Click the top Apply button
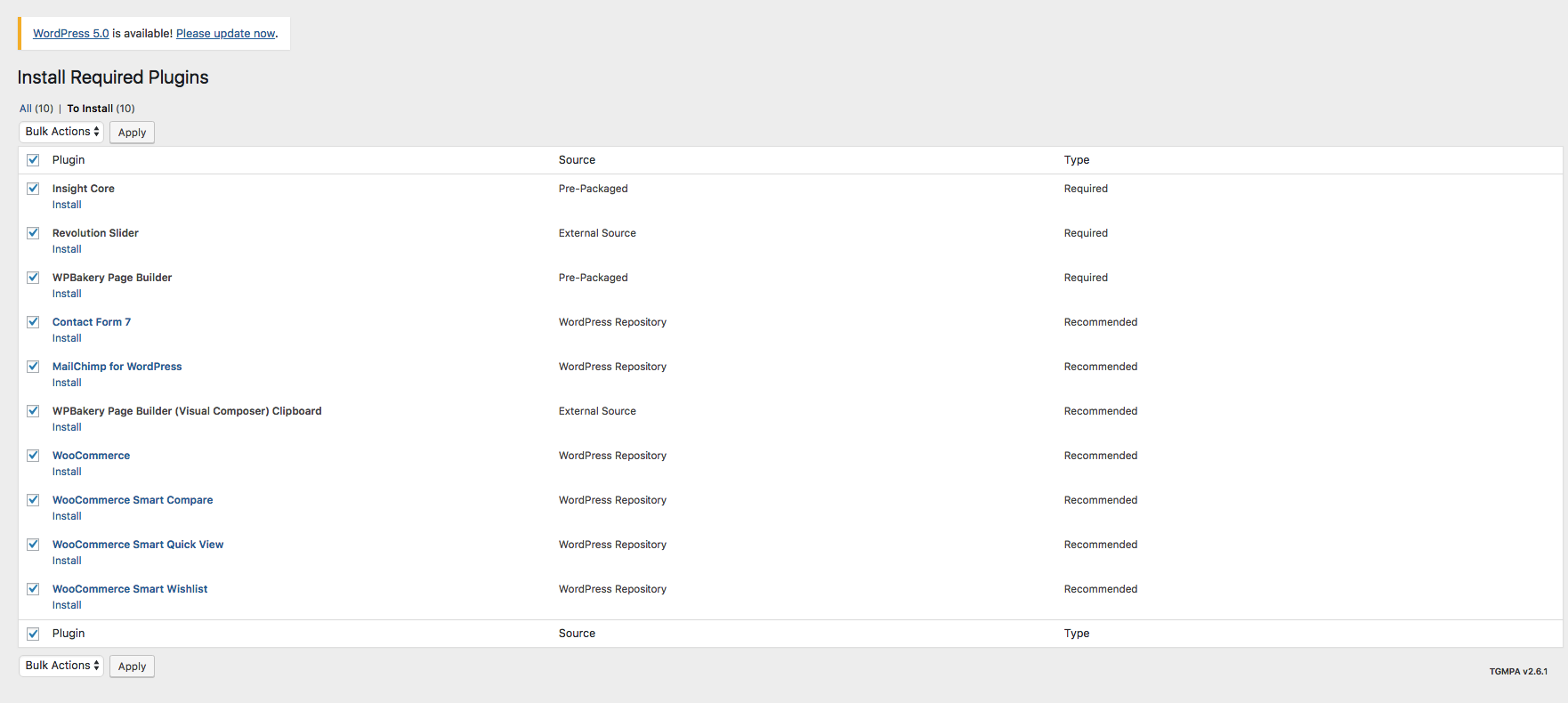Viewport: 1568px width, 703px height. pos(132,133)
